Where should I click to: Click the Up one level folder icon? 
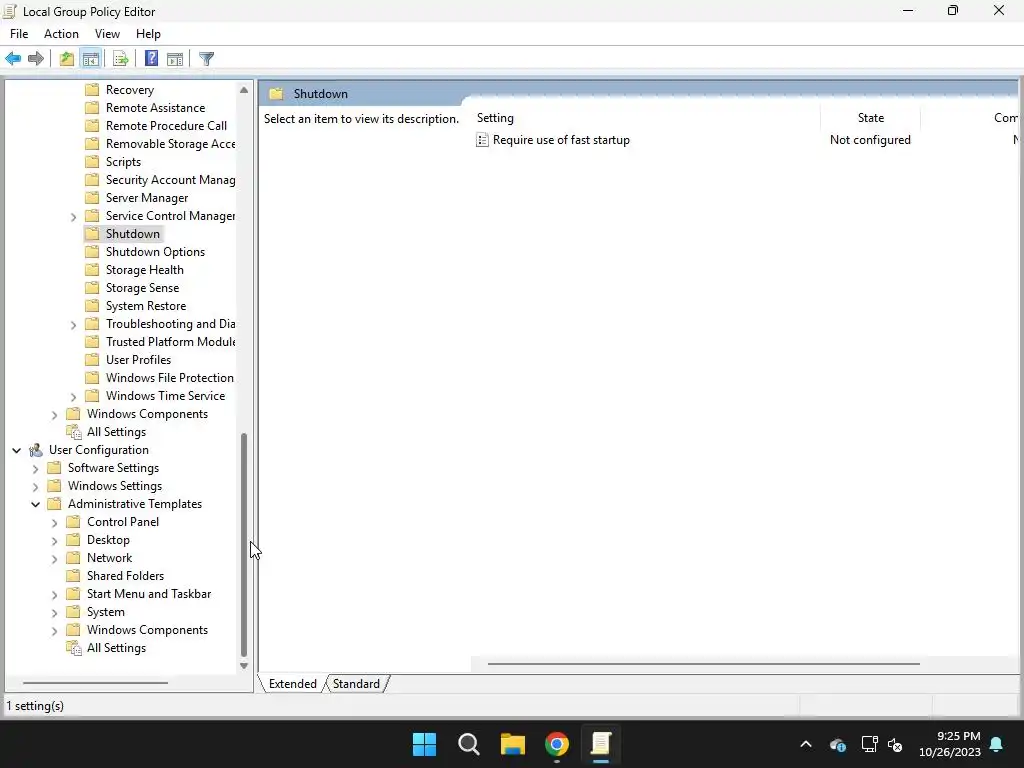tap(67, 59)
